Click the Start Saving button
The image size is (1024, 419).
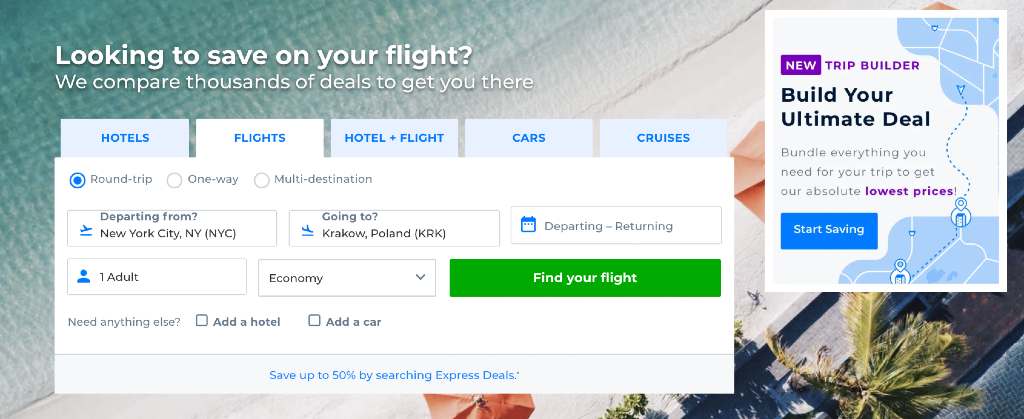(828, 230)
